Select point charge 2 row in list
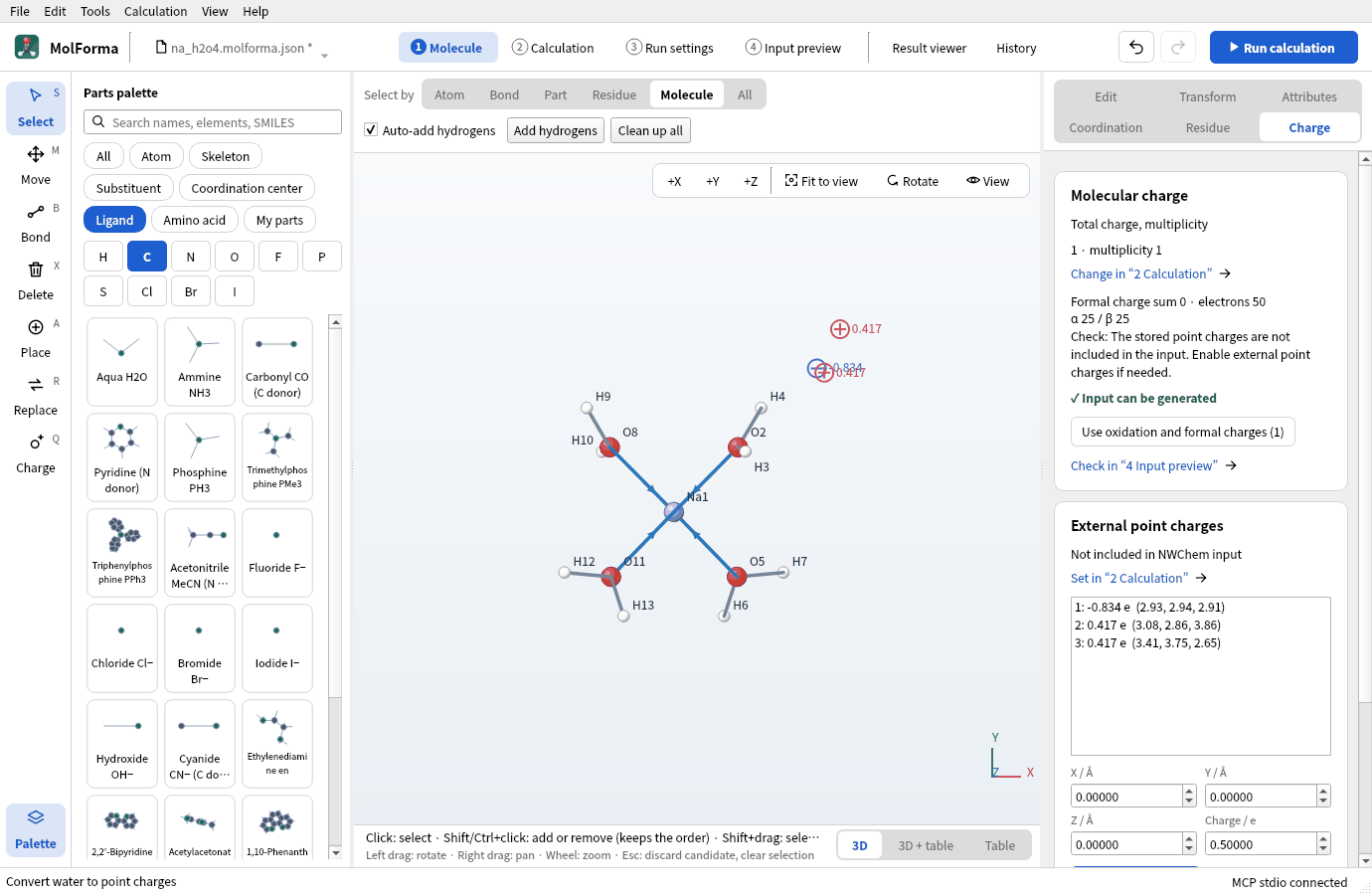The width and height of the screenshot is (1372, 895). (x=1200, y=625)
